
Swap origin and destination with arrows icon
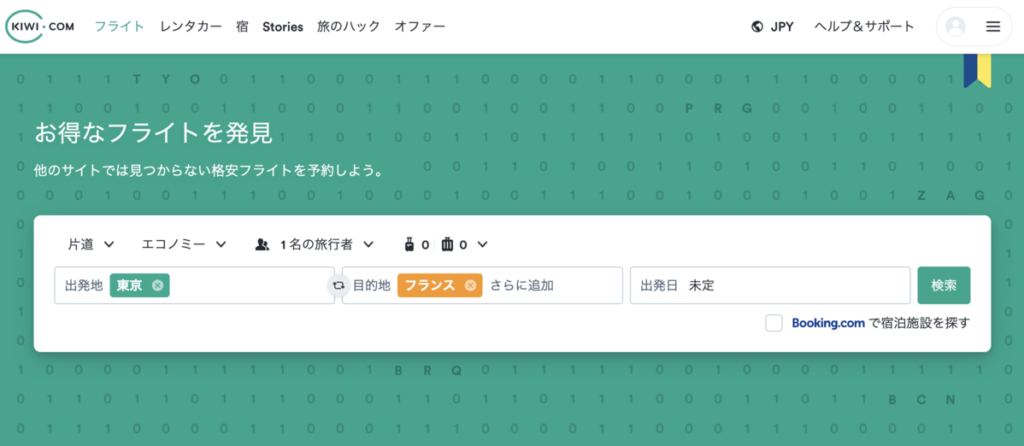point(338,285)
